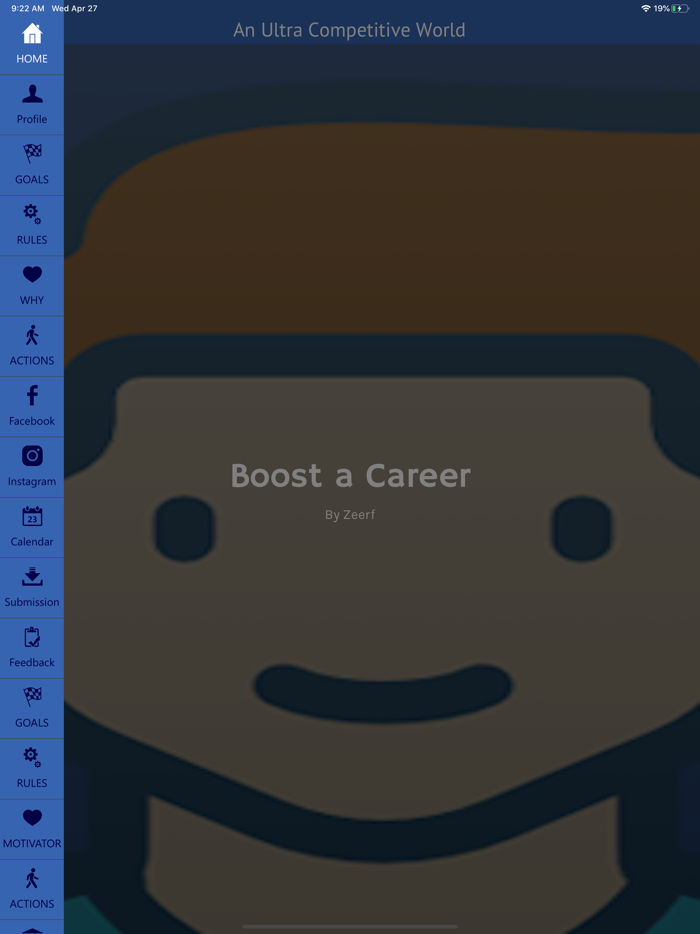This screenshot has width=700, height=934.
Task: Open the Submission download-tray icon
Action: point(32,577)
